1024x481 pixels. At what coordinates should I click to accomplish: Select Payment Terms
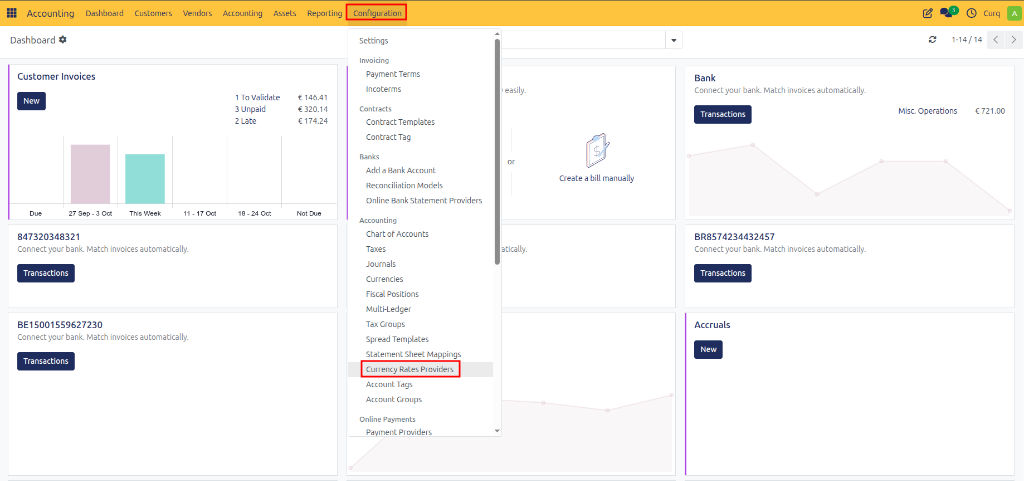(393, 74)
